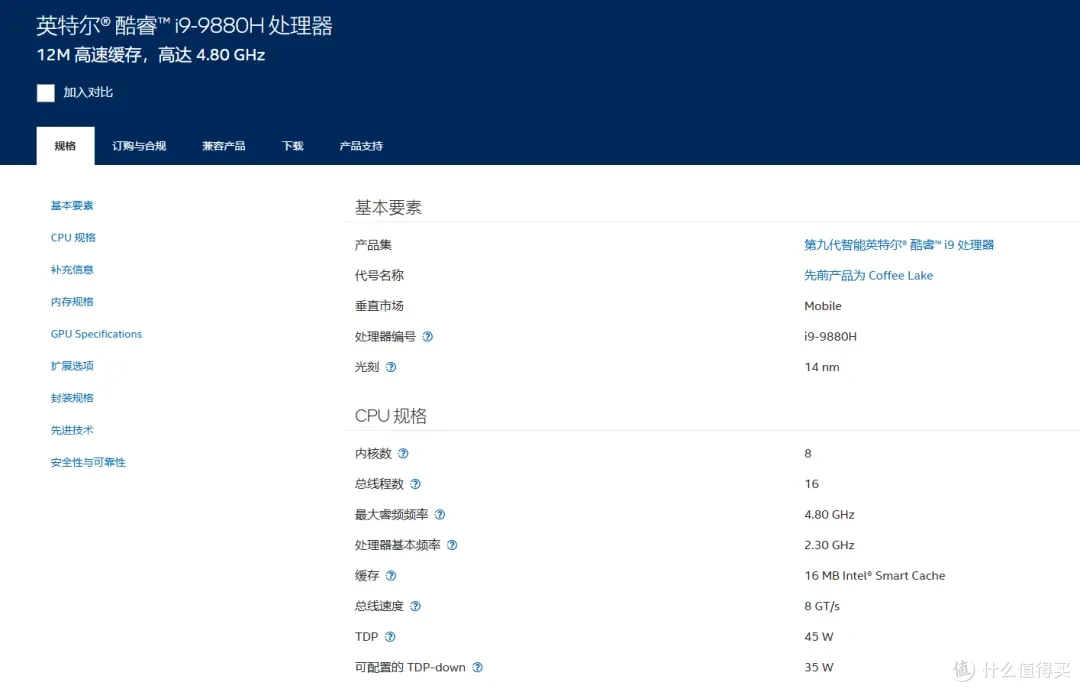Go to the GPU Specifications sidebar link
1080x692 pixels.
[x=96, y=334]
